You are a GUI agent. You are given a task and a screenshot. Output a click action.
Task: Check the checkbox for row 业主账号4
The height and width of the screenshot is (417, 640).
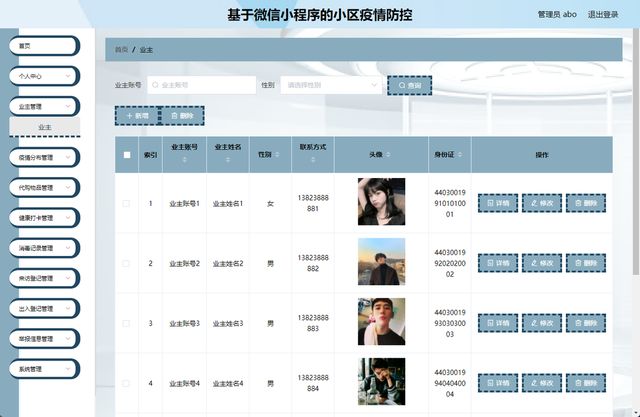(126, 383)
